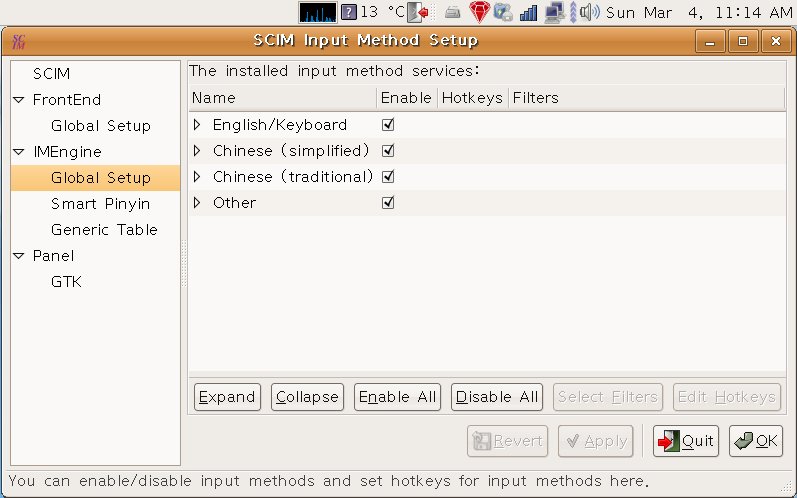The width and height of the screenshot is (797, 498).
Task: Click the Enable All button
Action: tap(397, 397)
